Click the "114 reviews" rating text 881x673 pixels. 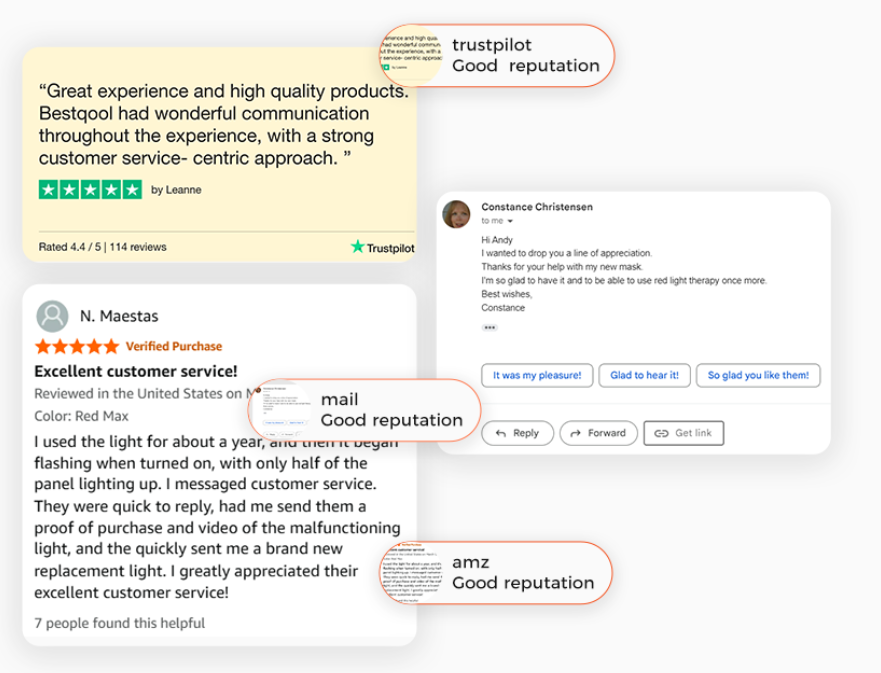(x=138, y=247)
